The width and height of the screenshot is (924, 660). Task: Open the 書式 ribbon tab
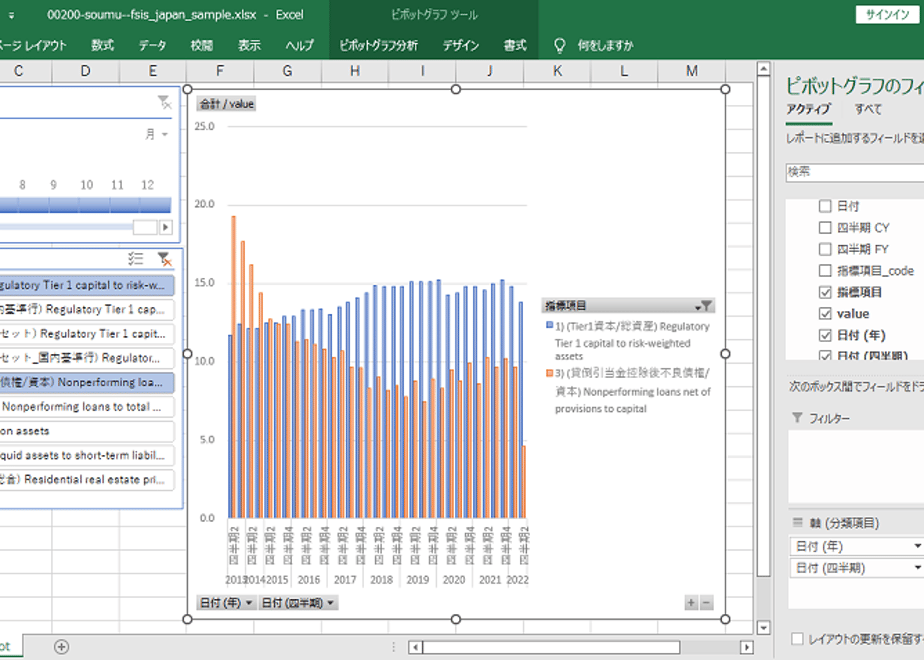[x=515, y=45]
